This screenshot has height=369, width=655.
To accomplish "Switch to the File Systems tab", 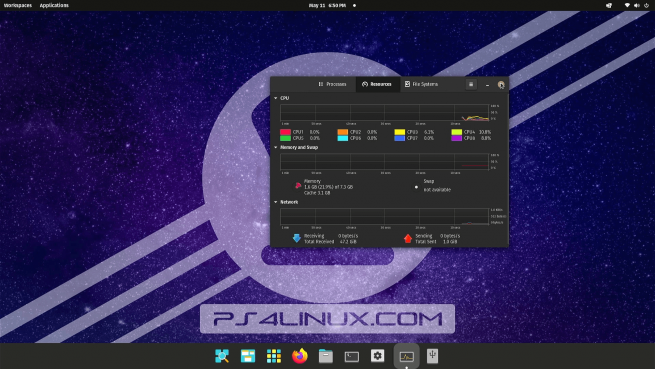I will [421, 84].
